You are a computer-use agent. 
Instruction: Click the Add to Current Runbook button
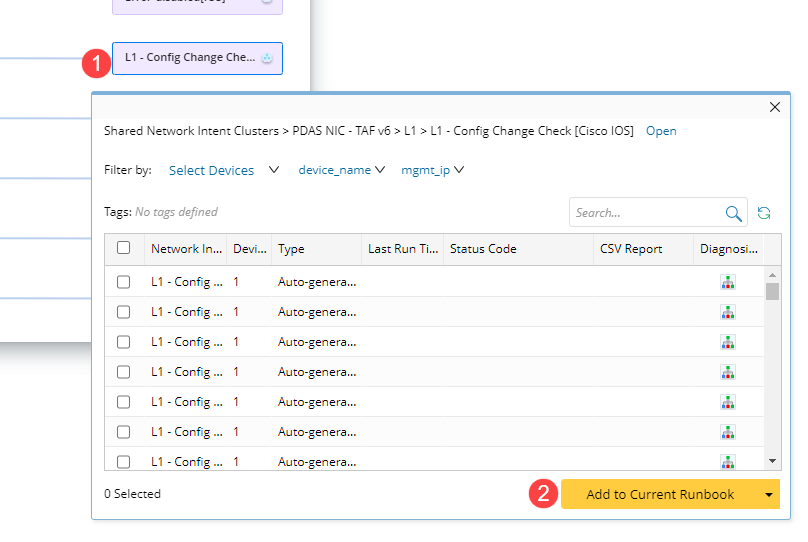point(659,494)
